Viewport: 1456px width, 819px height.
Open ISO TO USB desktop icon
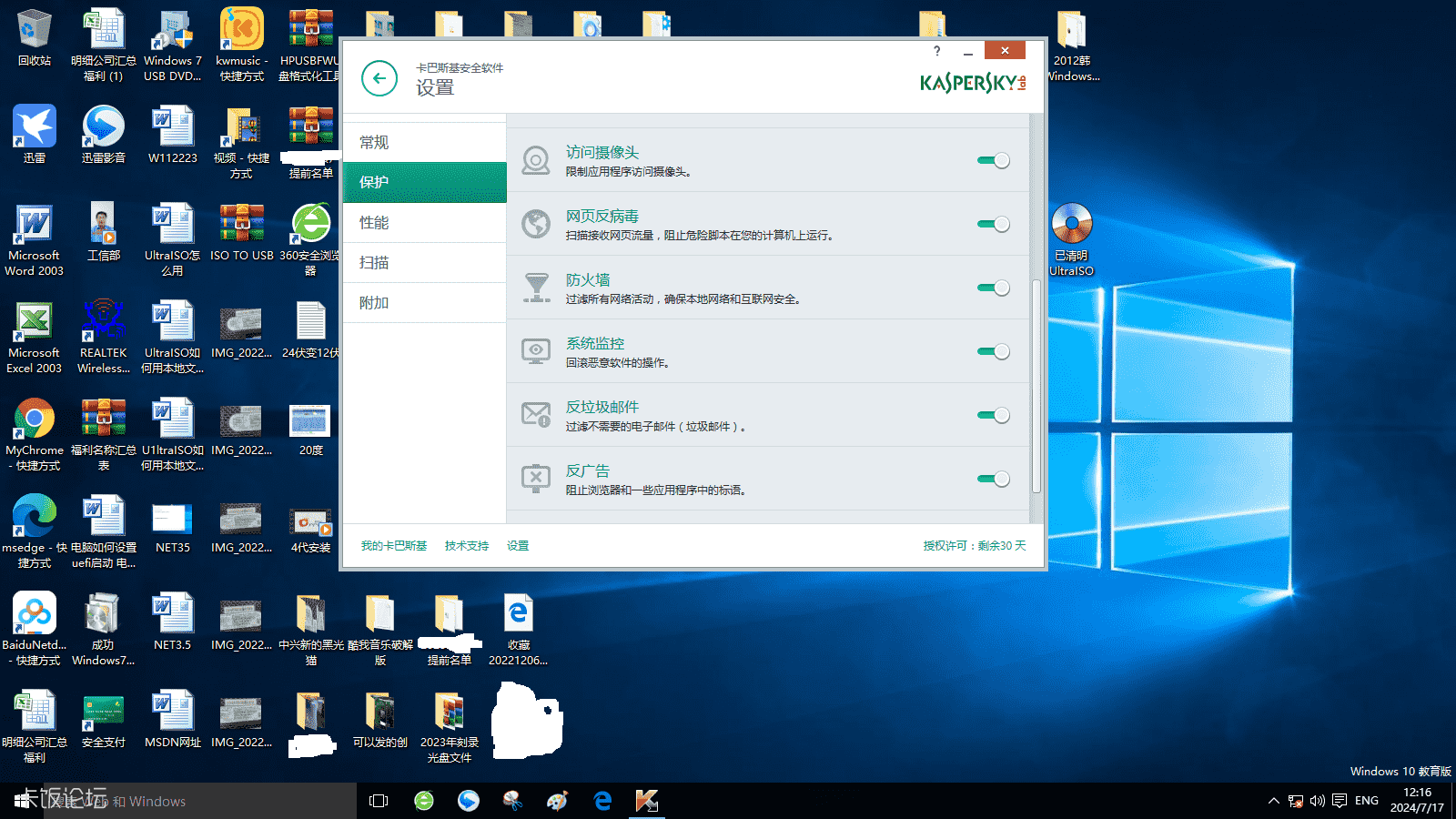tap(242, 232)
